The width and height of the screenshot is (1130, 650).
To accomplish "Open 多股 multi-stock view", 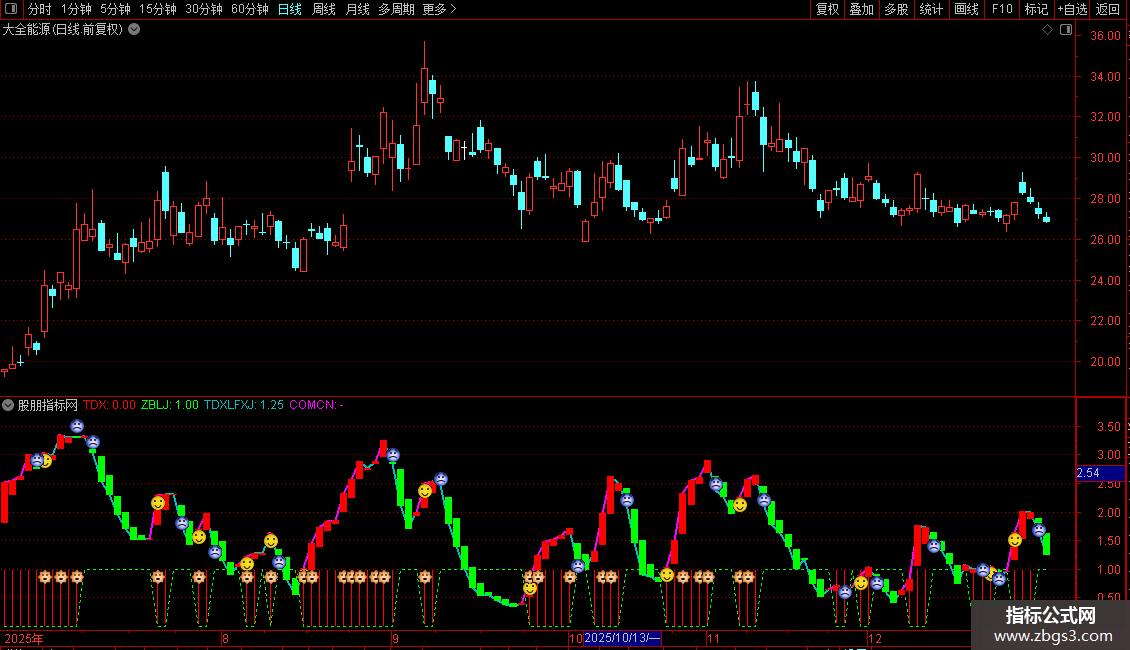I will tap(896, 9).
